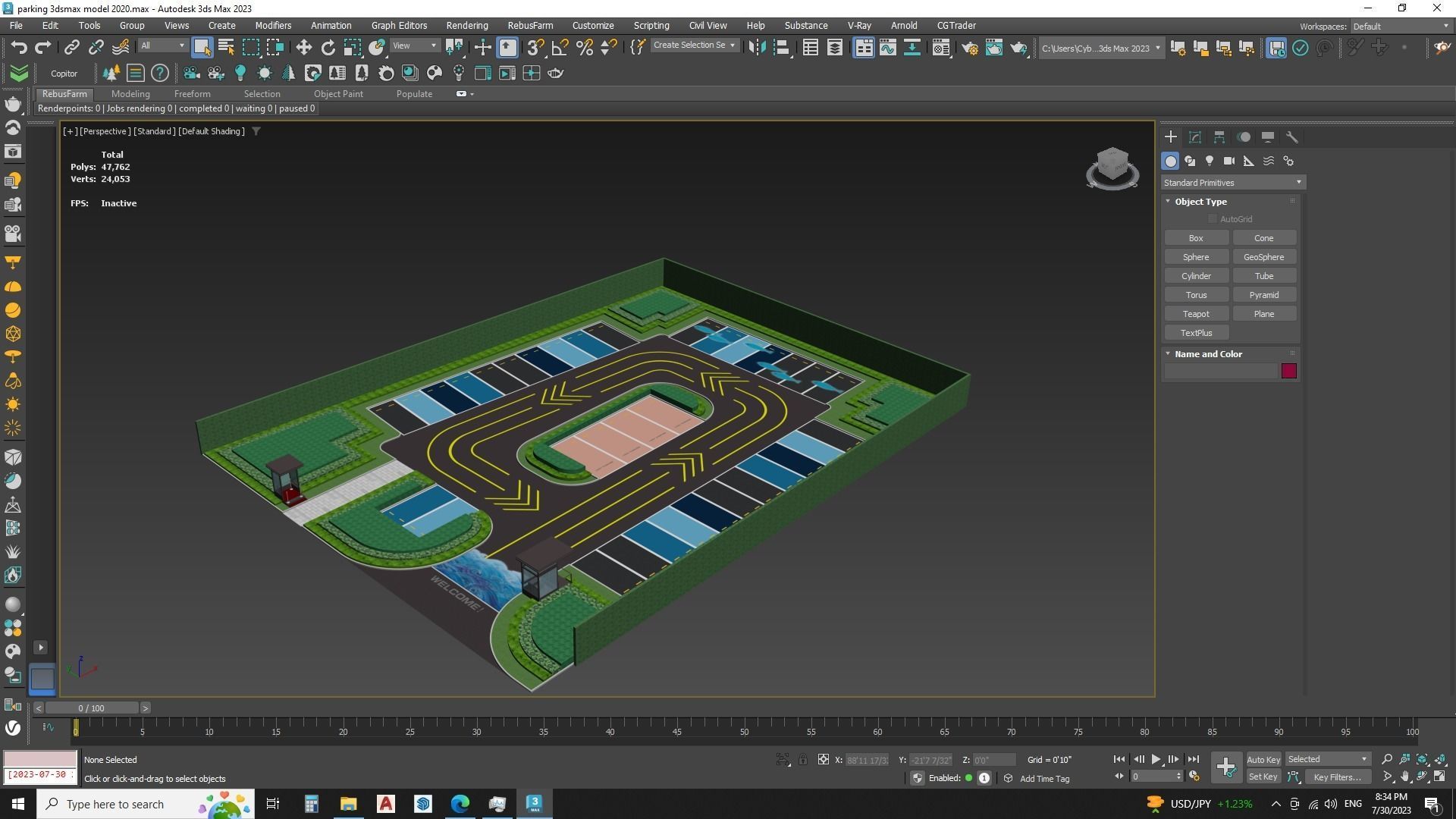Switch to Cameras category icon
Viewport: 1456px width, 819px height.
coord(1229,161)
